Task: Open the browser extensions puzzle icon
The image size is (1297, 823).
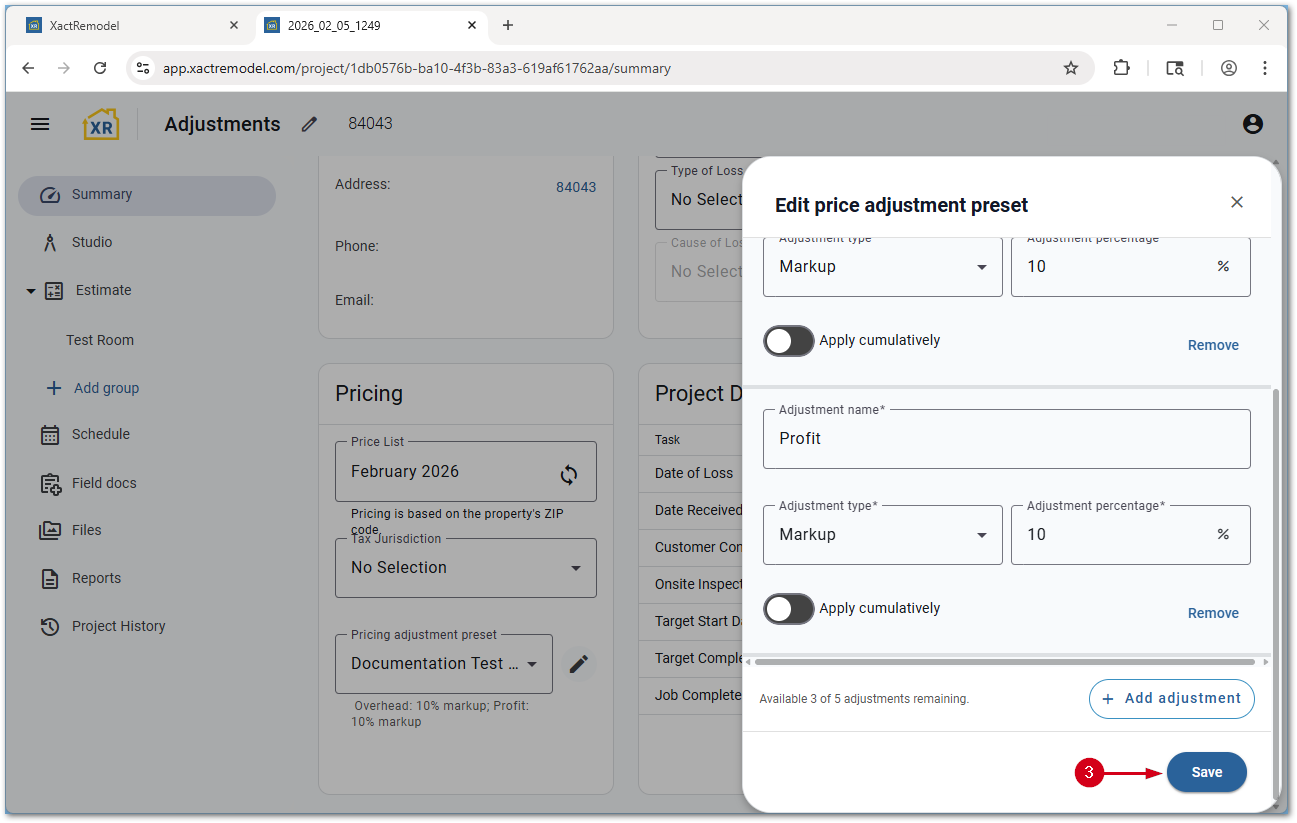Action: point(1121,68)
